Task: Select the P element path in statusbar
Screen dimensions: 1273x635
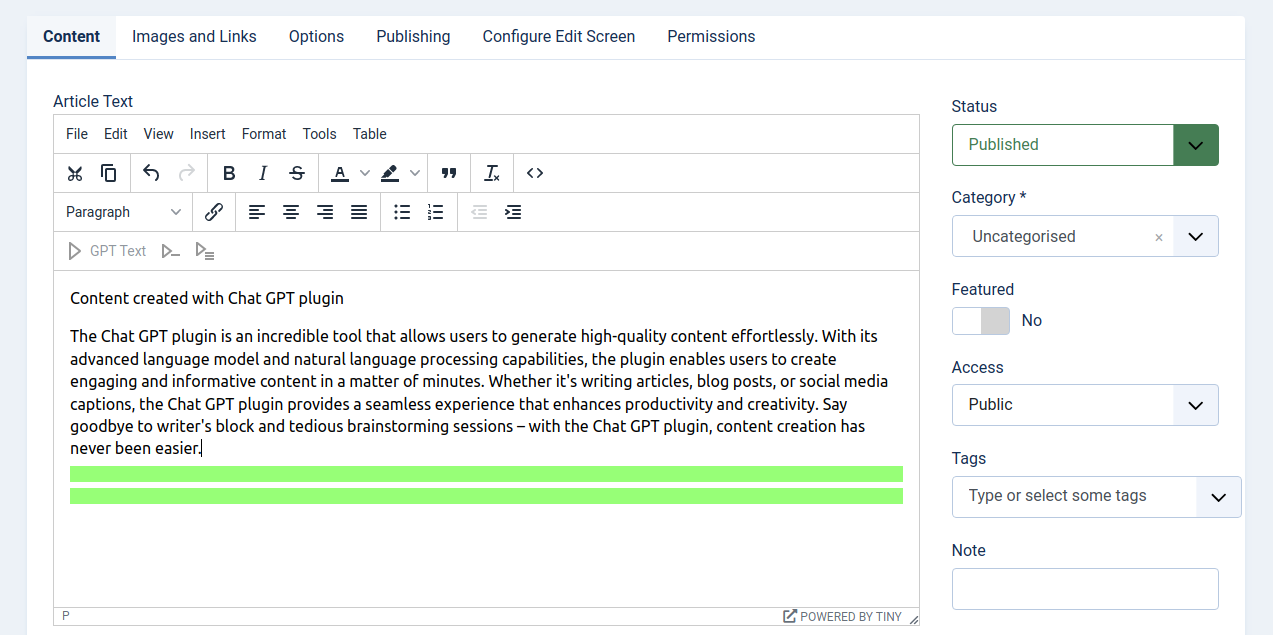Action: [66, 616]
